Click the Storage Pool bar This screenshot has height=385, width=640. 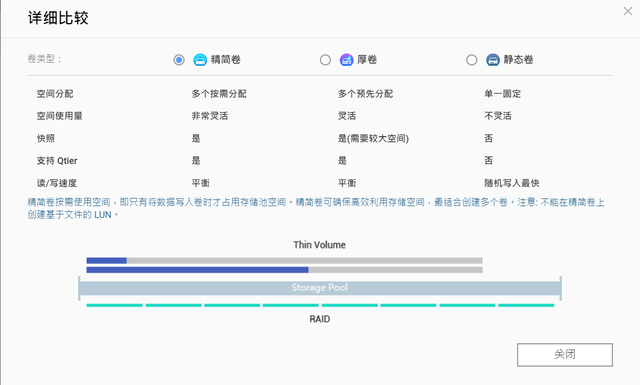320,288
